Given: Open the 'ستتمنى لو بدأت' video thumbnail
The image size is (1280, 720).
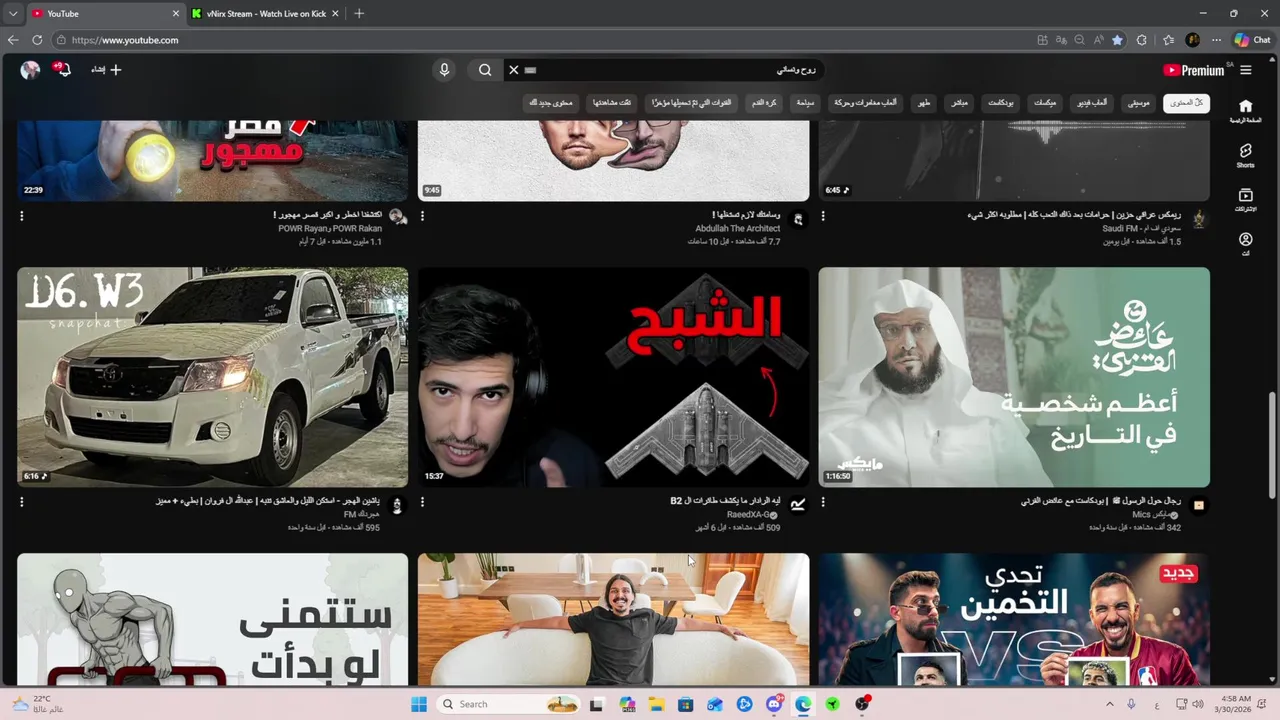Looking at the screenshot, I should coord(212,619).
